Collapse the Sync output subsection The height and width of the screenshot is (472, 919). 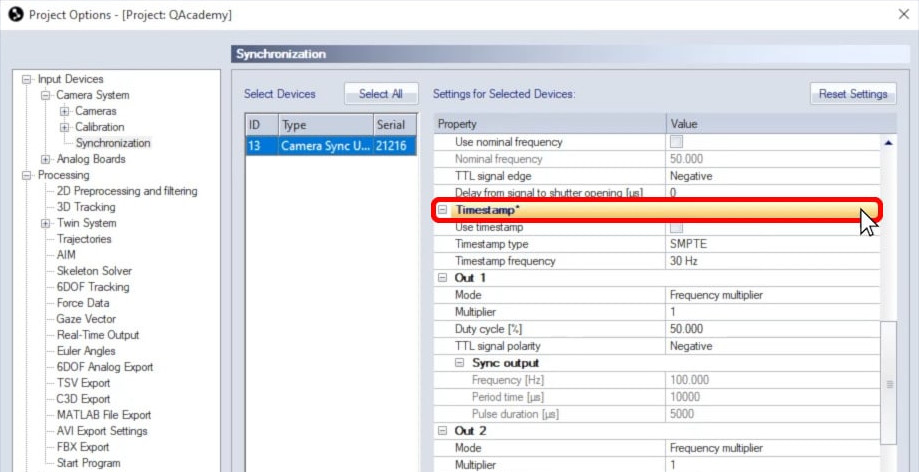[459, 363]
